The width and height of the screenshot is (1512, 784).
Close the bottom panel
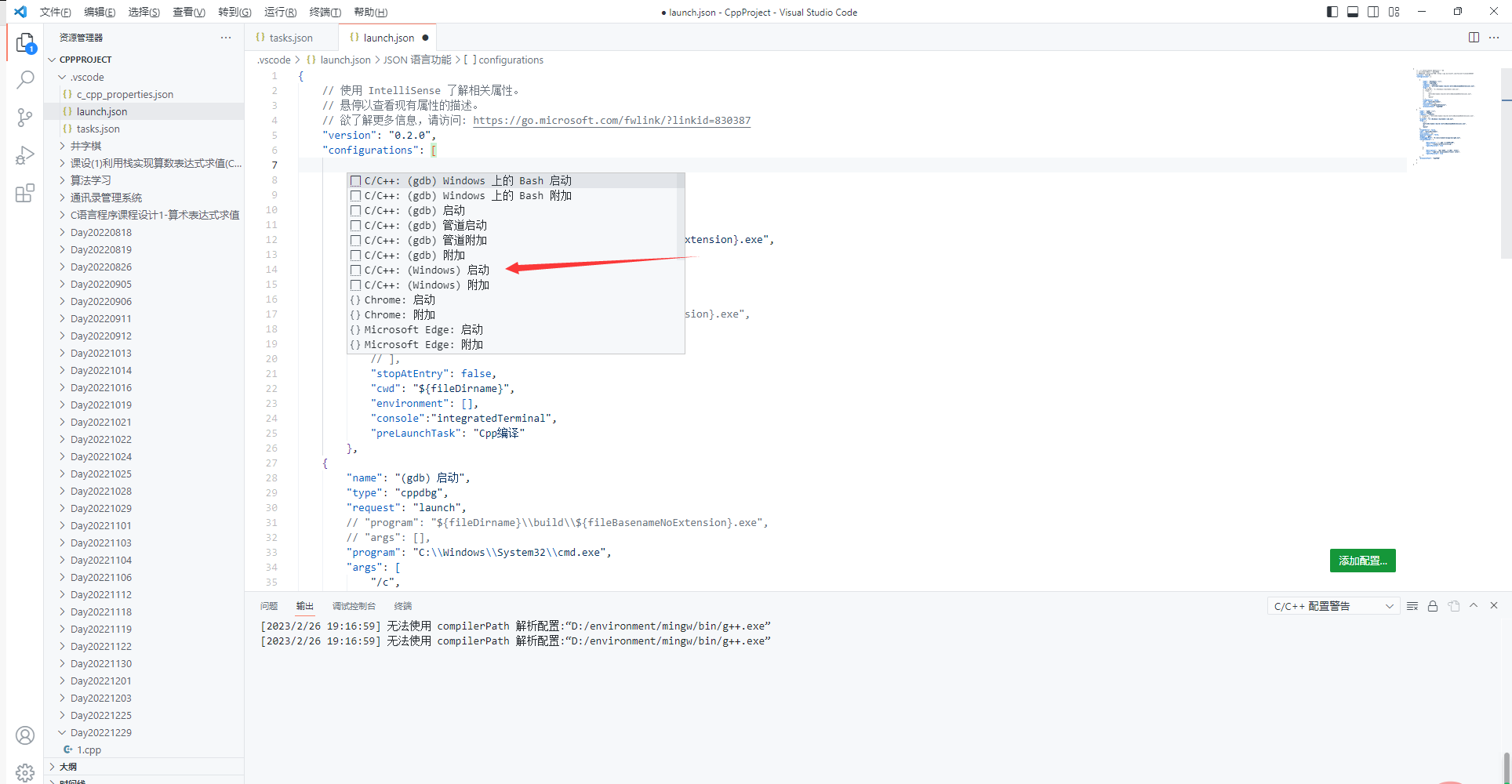(x=1494, y=606)
